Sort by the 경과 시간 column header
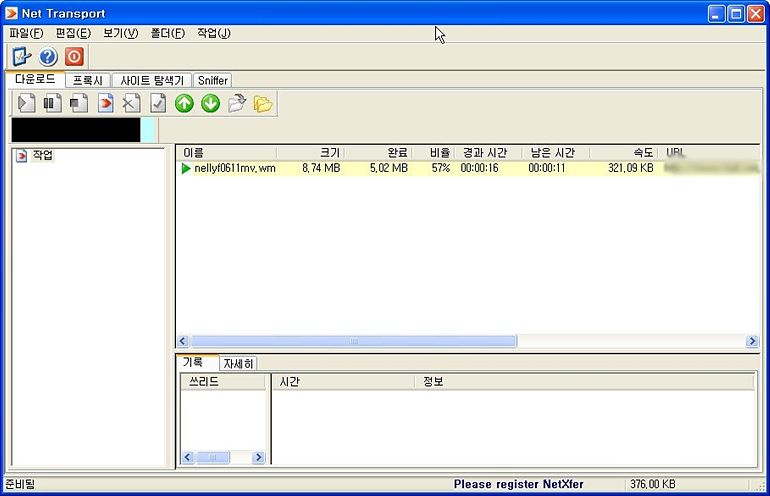Viewport: 770px width, 496px height. click(x=488, y=153)
